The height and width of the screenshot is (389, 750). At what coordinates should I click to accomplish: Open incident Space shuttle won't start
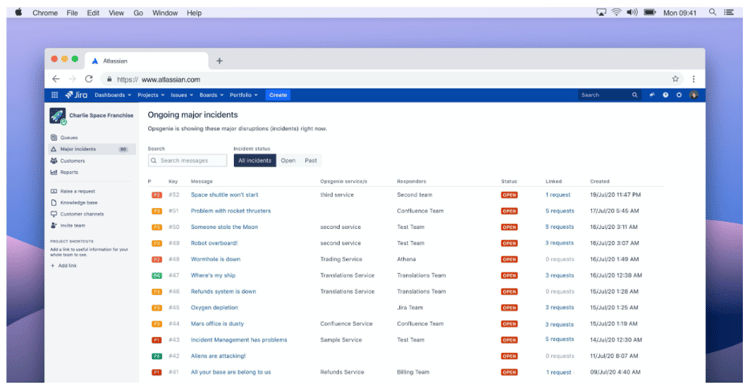point(224,195)
